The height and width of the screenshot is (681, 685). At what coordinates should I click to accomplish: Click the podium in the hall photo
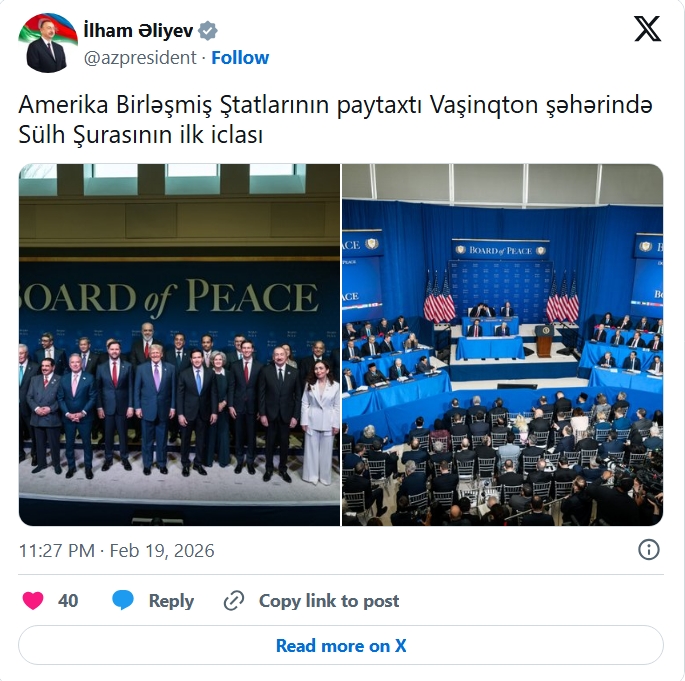coord(544,341)
